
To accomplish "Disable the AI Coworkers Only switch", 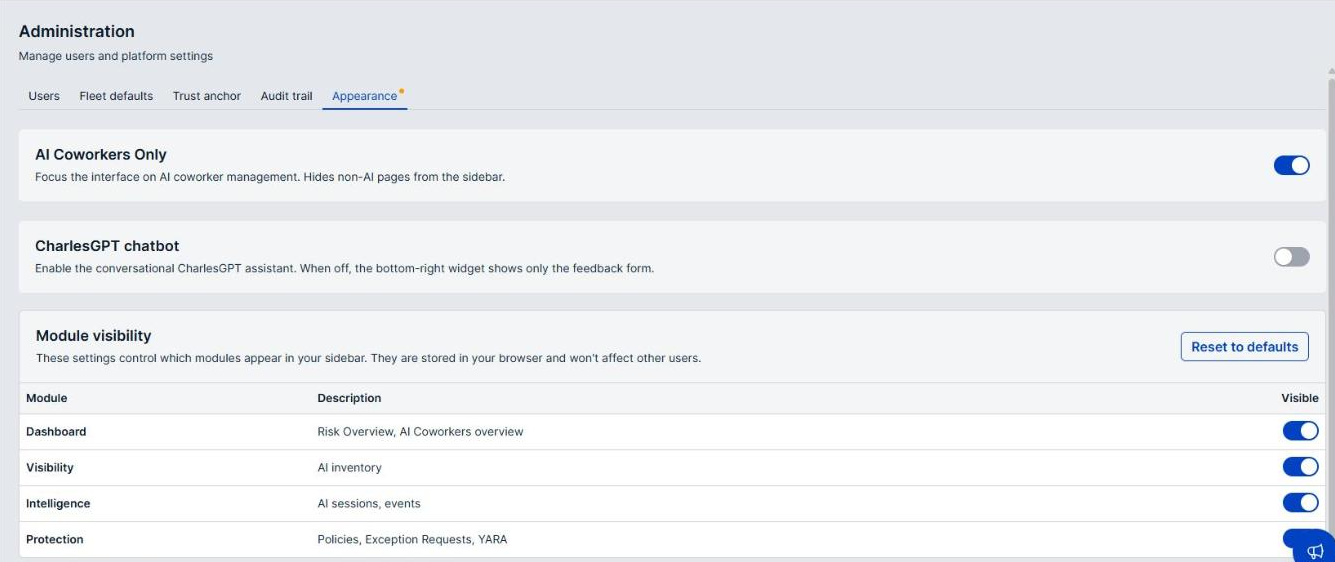I will 1291,165.
